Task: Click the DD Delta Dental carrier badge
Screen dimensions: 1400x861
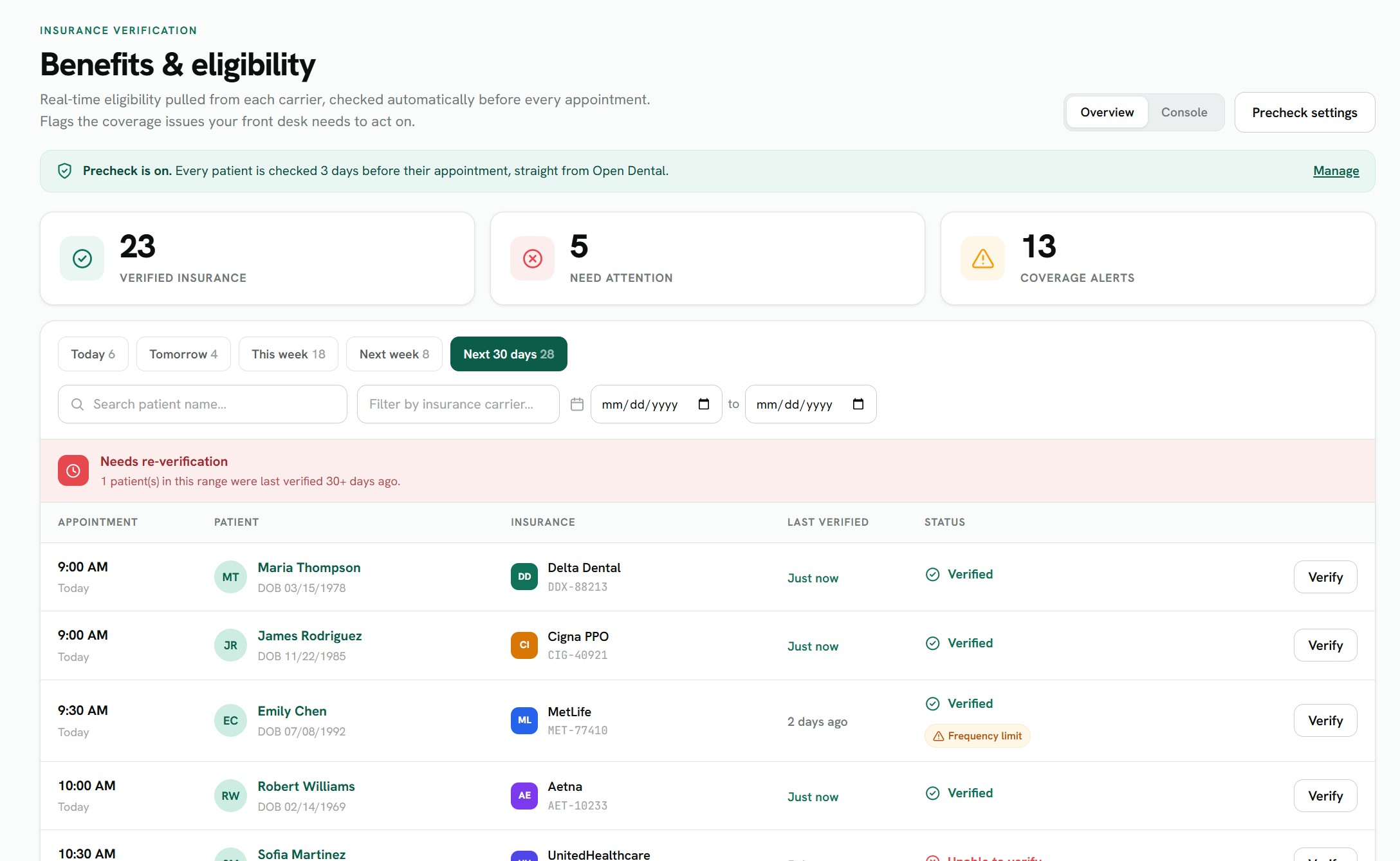Action: click(524, 577)
